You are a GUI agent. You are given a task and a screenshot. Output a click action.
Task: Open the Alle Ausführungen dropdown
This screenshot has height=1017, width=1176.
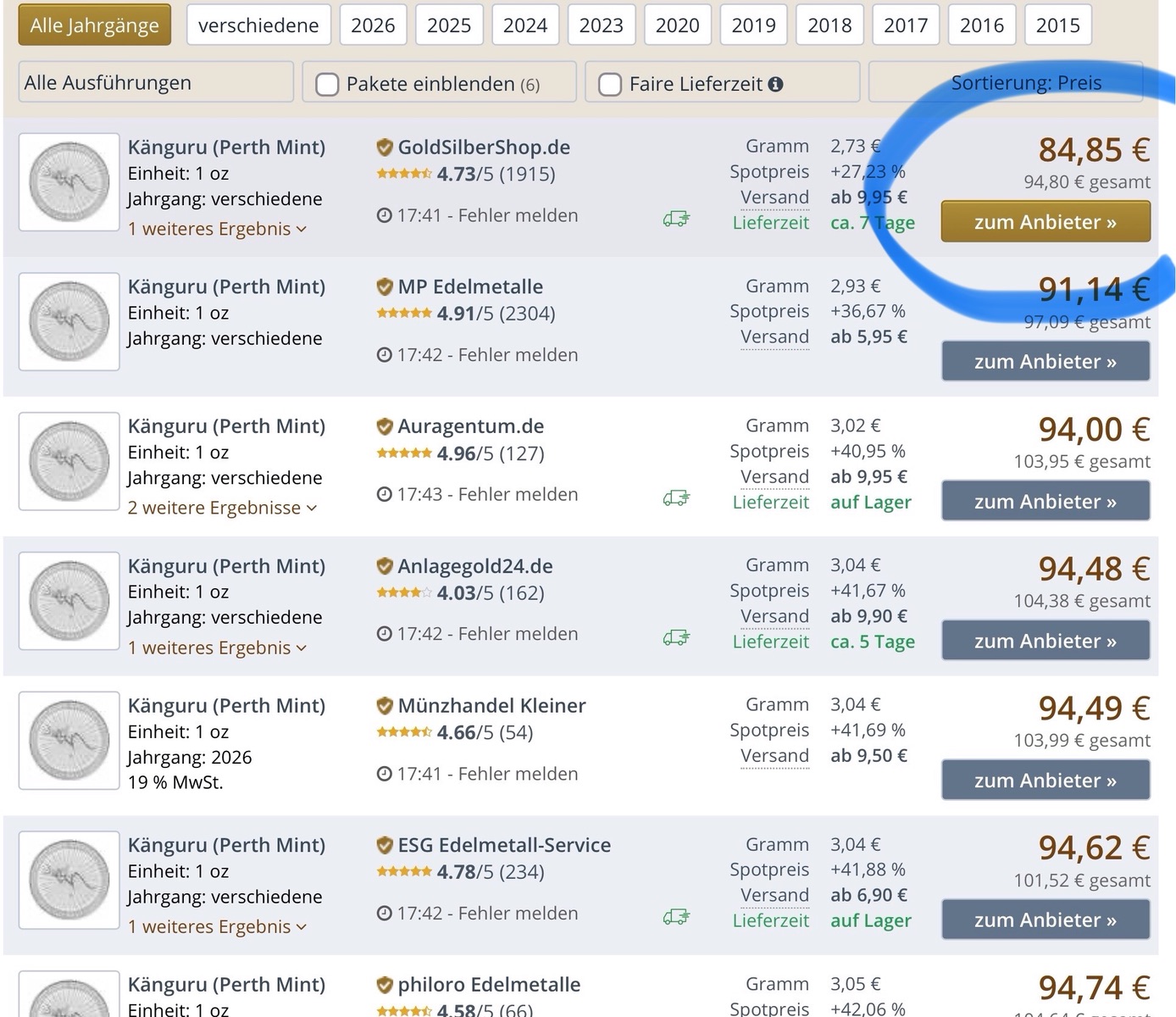pyautogui.click(x=156, y=83)
